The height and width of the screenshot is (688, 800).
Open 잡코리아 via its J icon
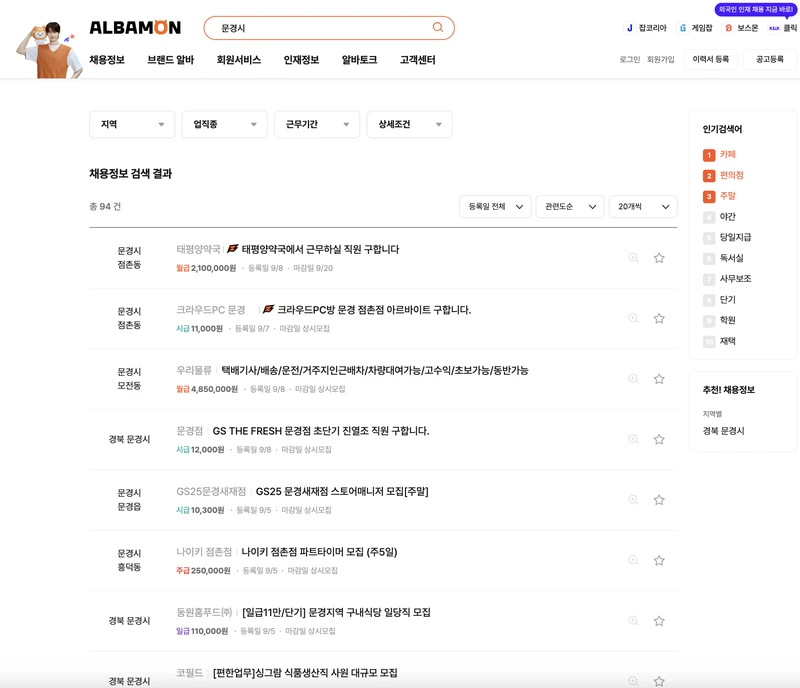click(630, 27)
